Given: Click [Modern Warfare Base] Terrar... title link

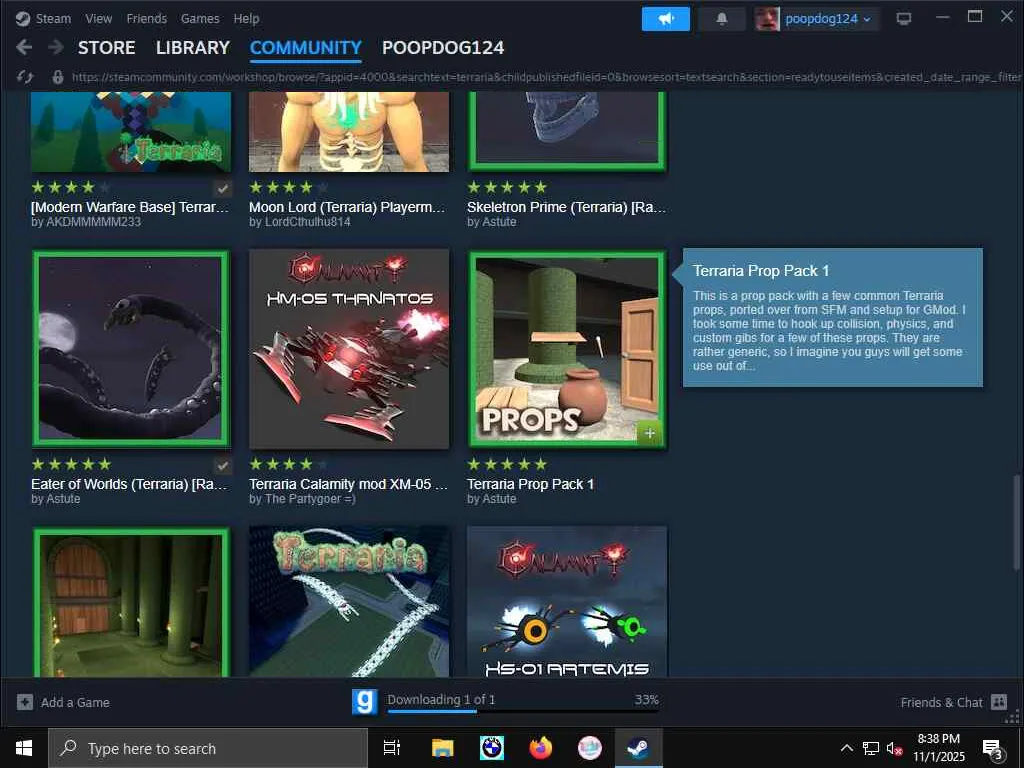Looking at the screenshot, I should coord(130,207).
